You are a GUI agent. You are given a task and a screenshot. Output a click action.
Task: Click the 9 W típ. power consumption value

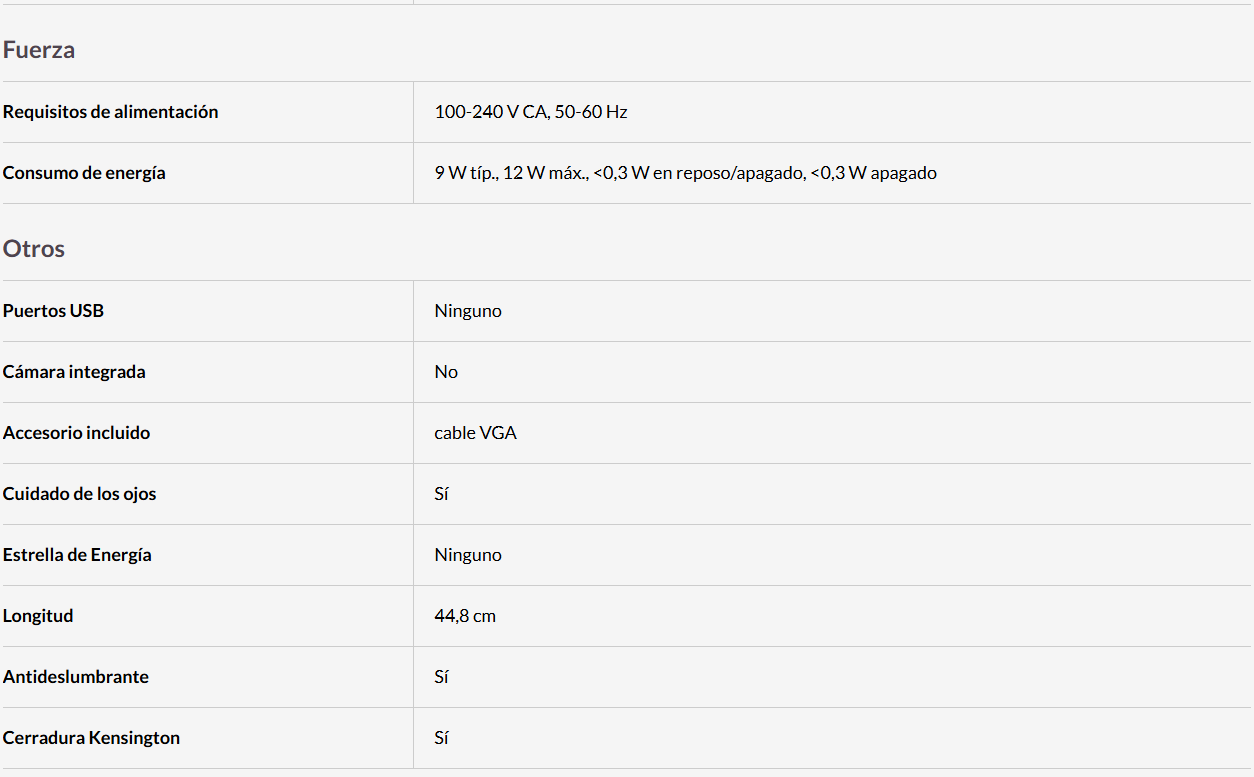(x=685, y=173)
